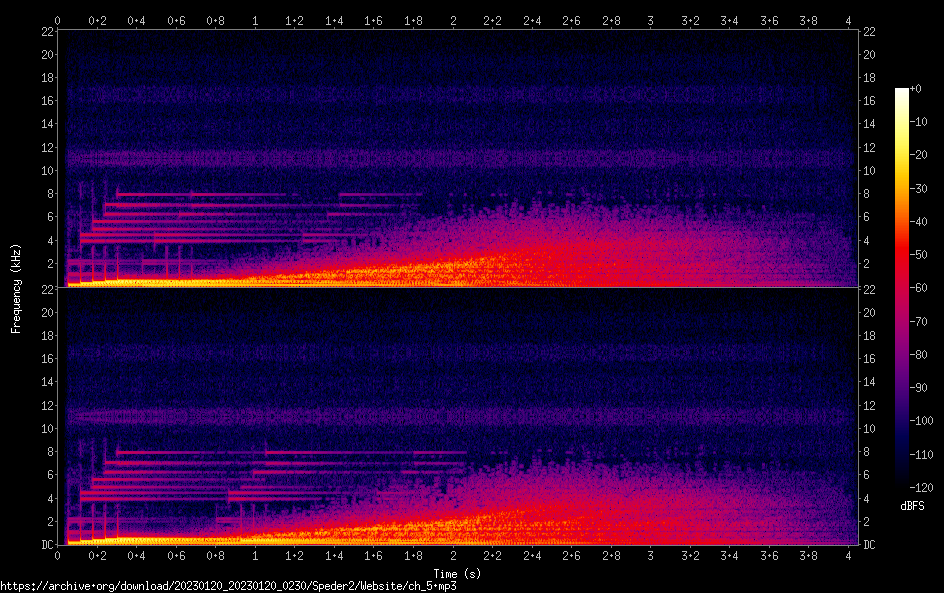Click the 'dBFS' label under the color scale
The width and height of the screenshot is (944, 593).
pos(912,507)
